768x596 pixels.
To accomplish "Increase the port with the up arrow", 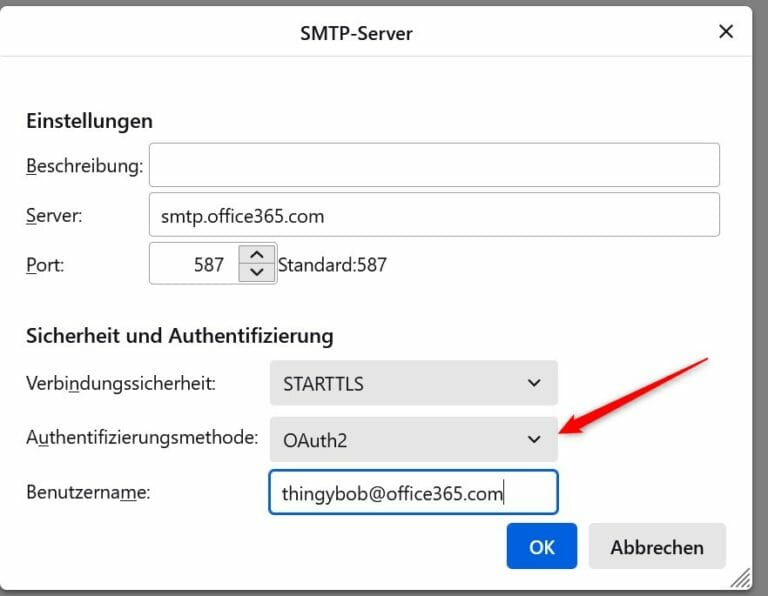I will (257, 255).
